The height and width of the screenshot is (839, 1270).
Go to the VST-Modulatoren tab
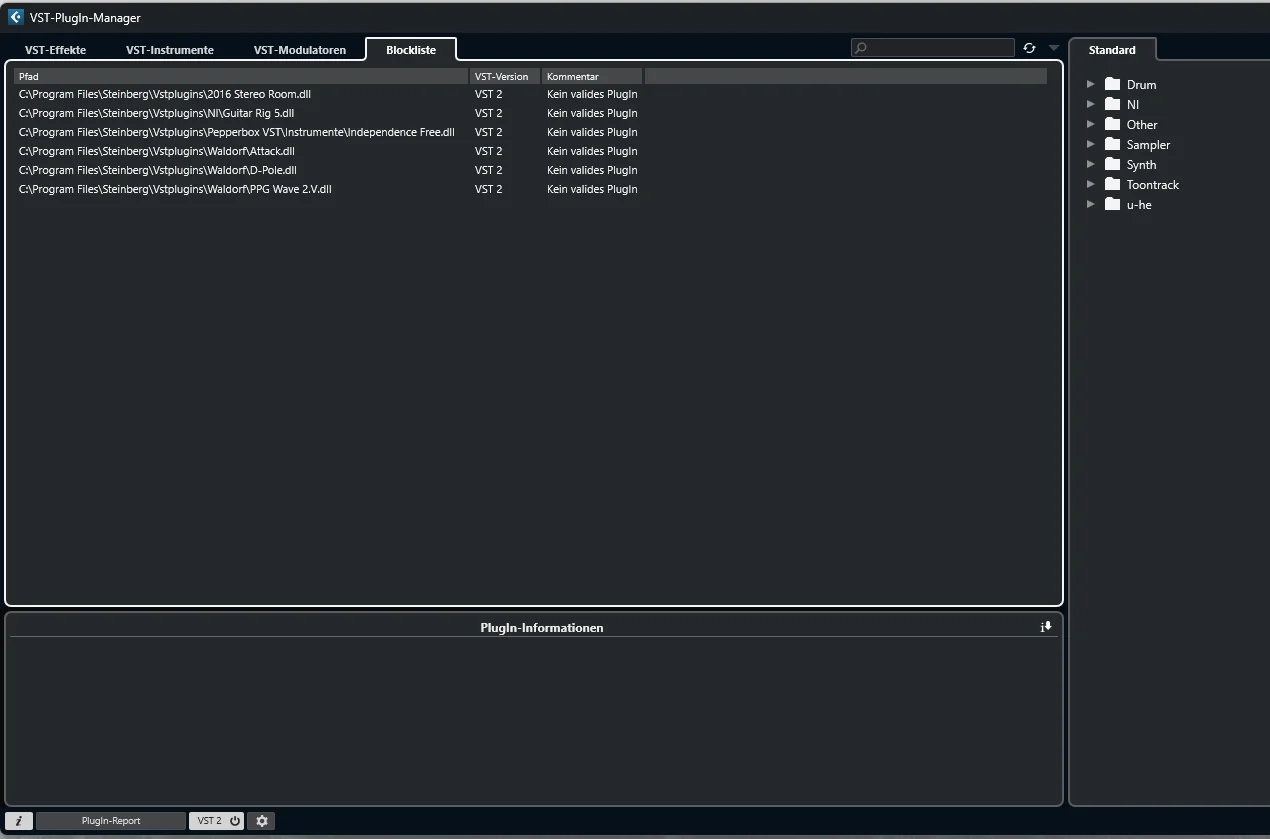pos(300,50)
